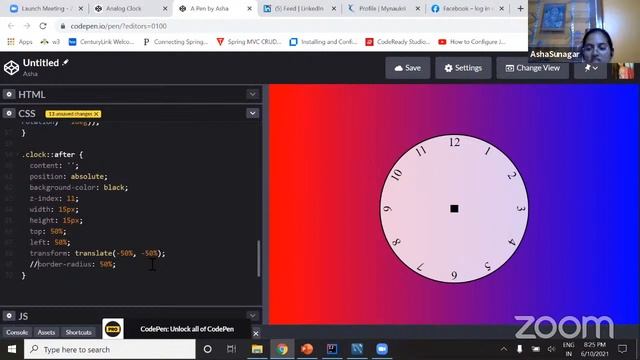Click the CodePen logo icon
Image resolution: width=640 pixels, height=360 pixels.
(x=11, y=68)
